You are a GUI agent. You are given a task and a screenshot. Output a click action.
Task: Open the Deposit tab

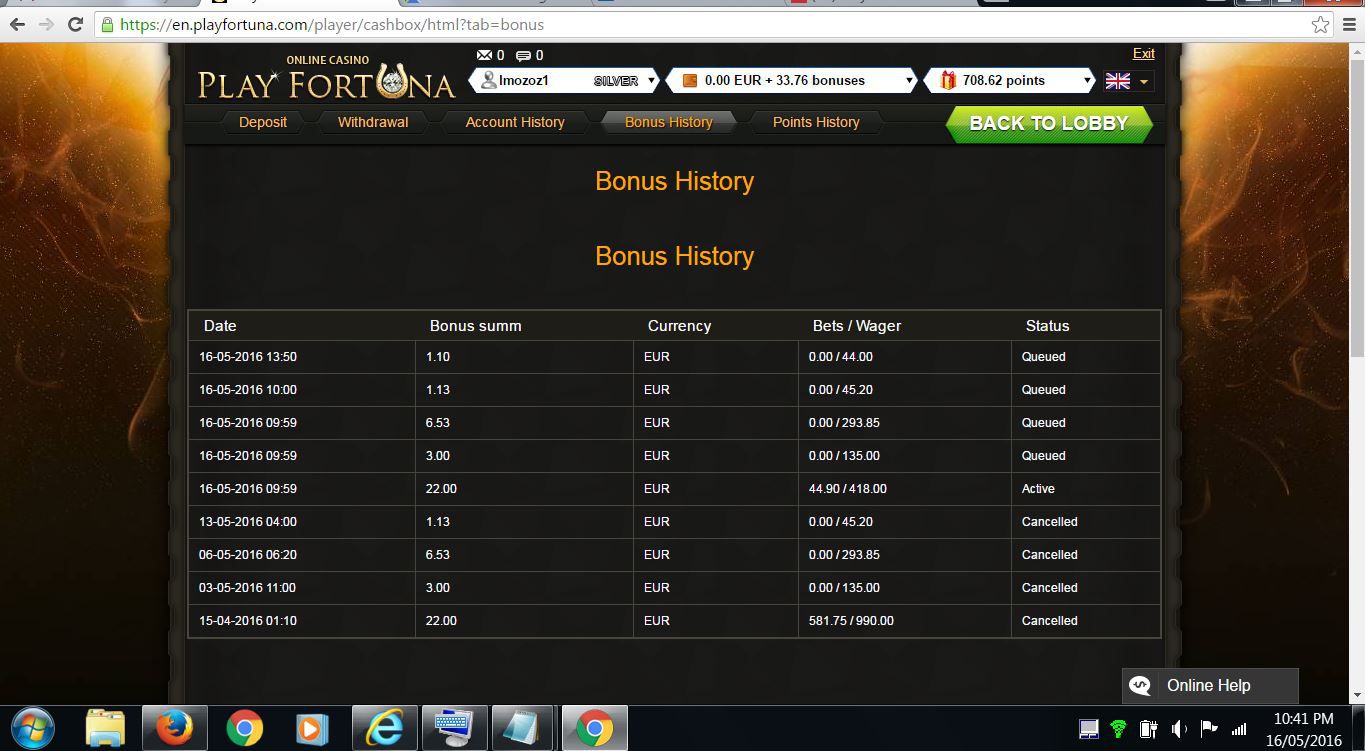pos(263,122)
